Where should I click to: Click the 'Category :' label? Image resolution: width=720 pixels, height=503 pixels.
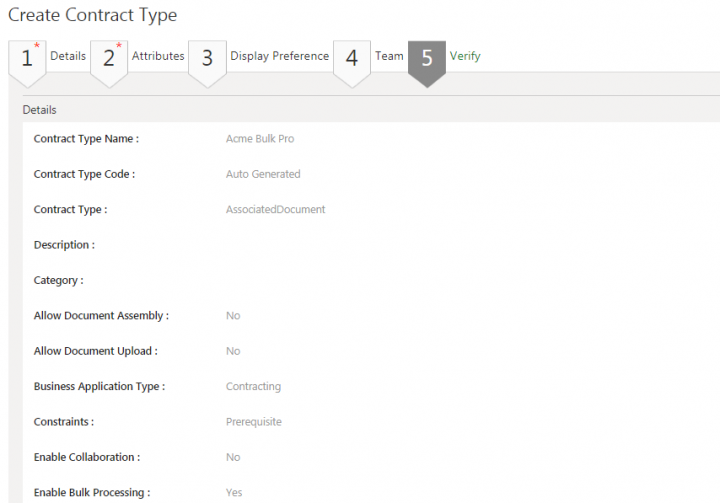coord(59,280)
